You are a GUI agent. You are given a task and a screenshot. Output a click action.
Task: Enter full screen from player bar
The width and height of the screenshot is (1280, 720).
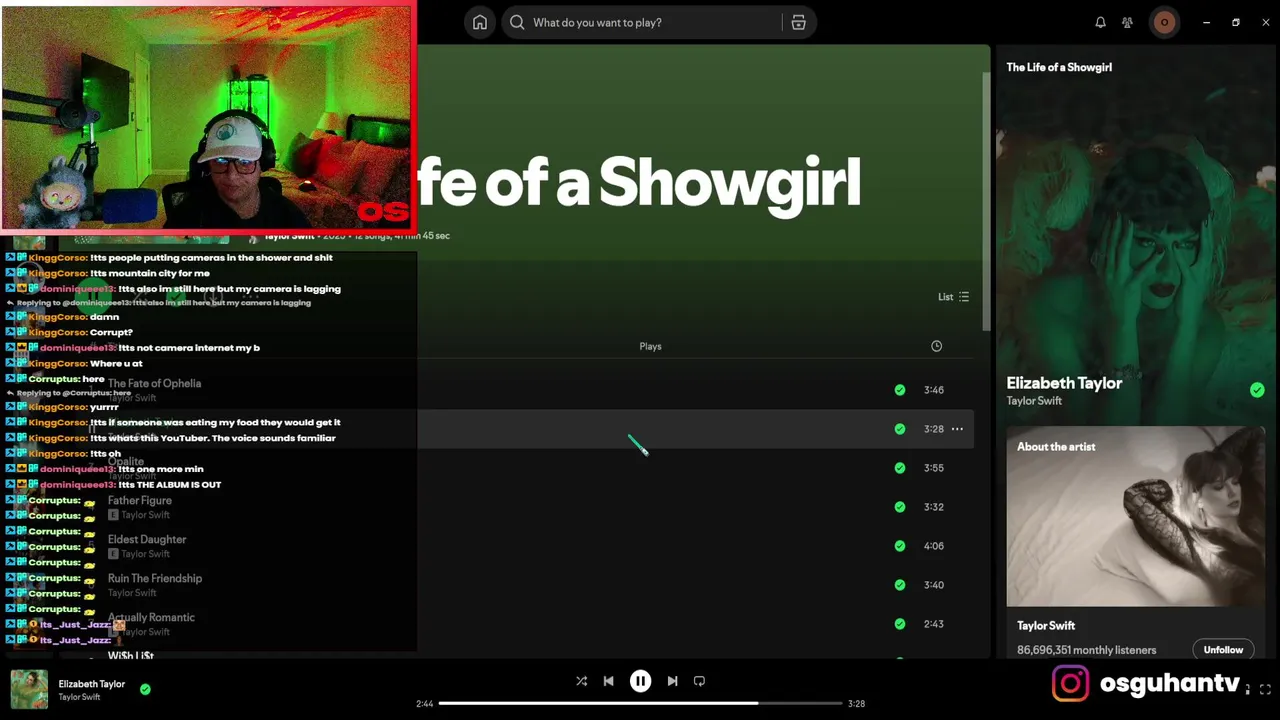click(1265, 689)
